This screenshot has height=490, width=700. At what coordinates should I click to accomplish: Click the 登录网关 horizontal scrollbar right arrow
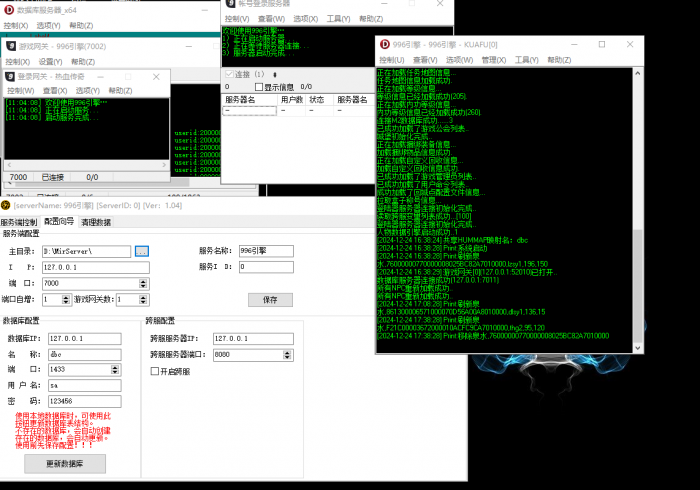click(164, 165)
